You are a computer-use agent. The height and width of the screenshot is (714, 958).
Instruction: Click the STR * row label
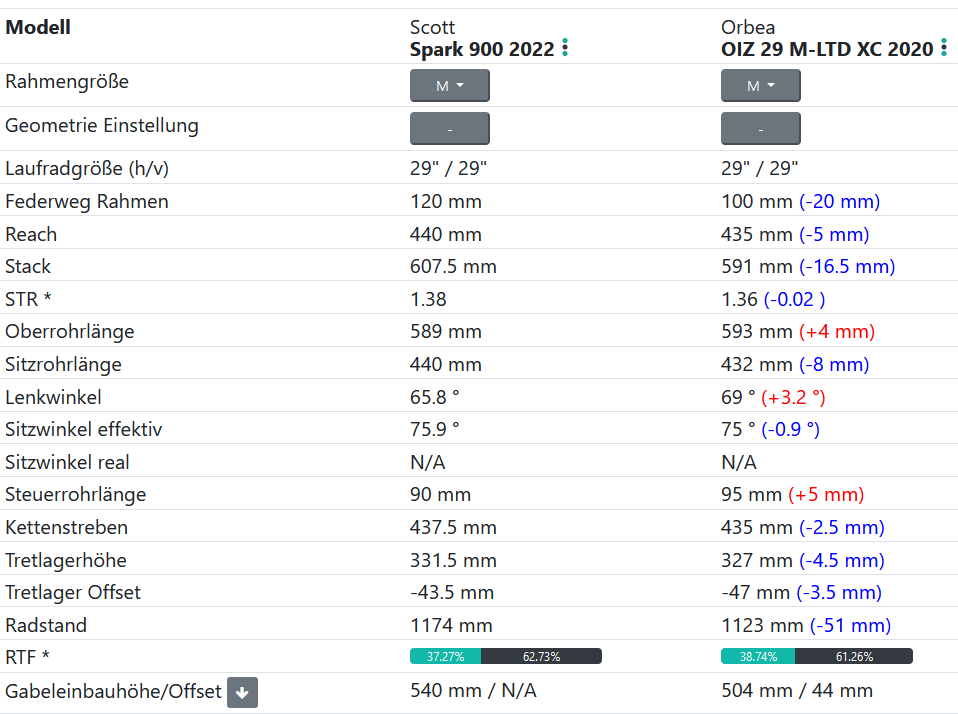28,299
